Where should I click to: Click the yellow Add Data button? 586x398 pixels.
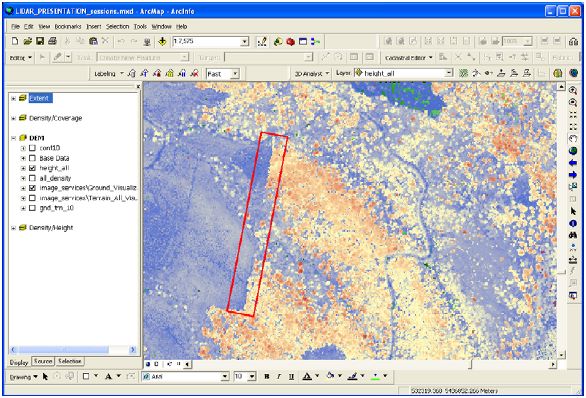[x=162, y=41]
